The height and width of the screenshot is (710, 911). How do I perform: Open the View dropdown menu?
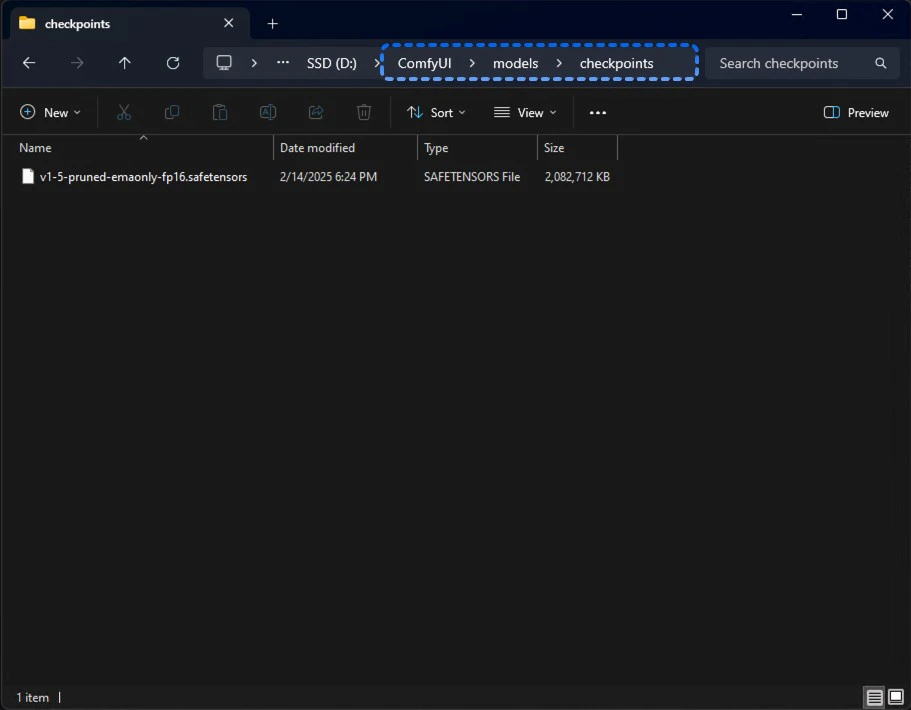524,112
